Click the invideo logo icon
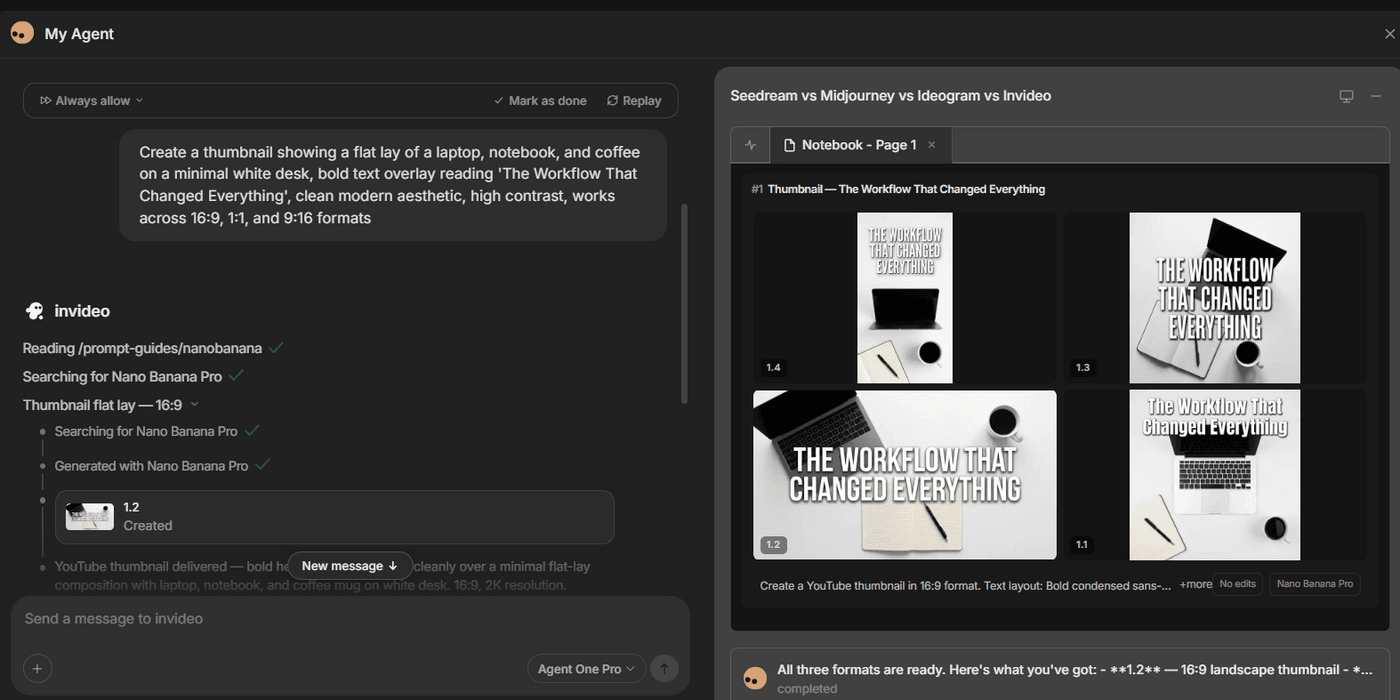The height and width of the screenshot is (700, 1400). 35,311
